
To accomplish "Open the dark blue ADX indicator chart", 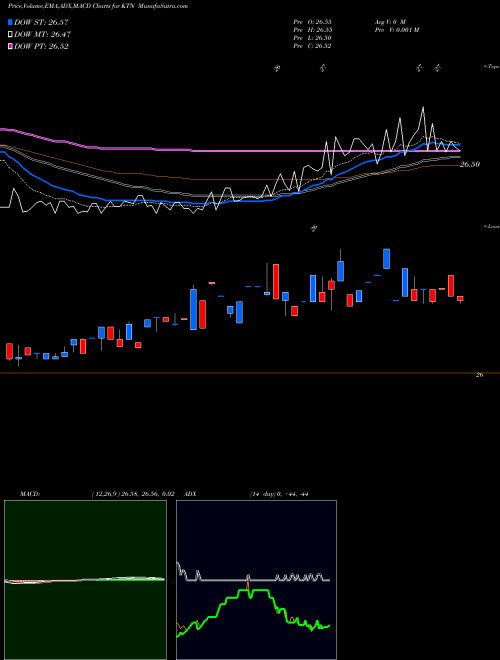I will tap(256, 580).
